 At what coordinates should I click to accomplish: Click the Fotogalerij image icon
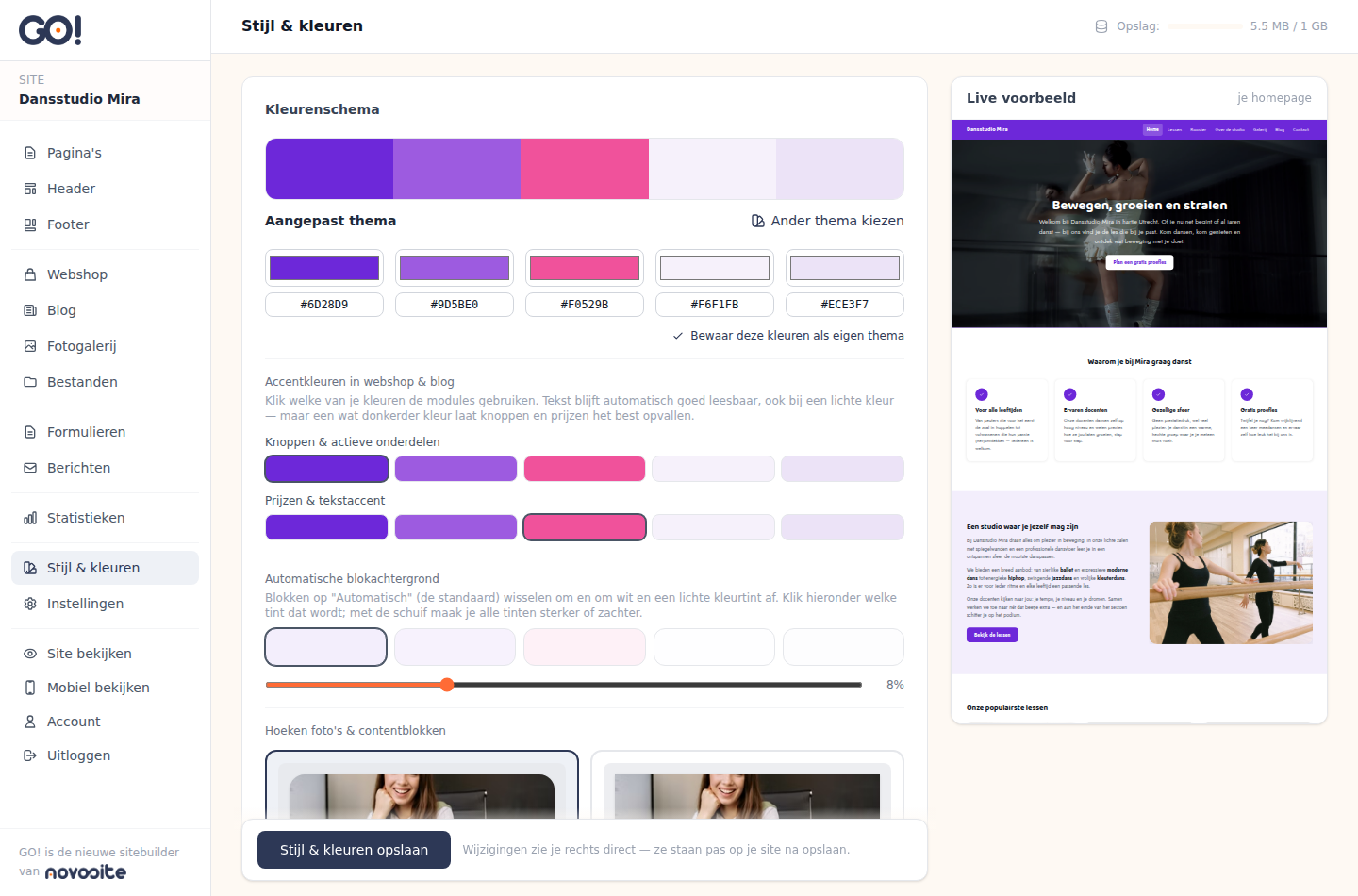[30, 346]
